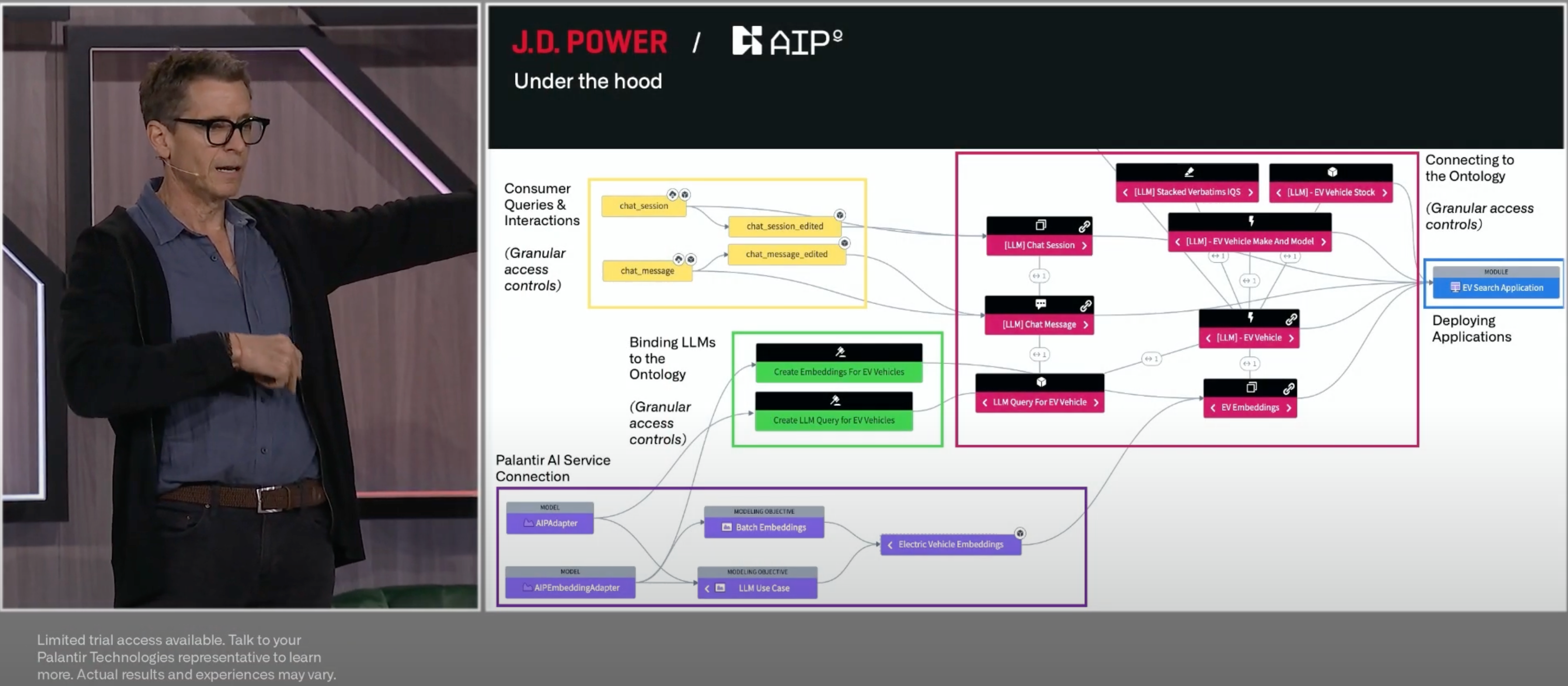Click lightning icon on EV Vehicle Make And Model

click(x=1251, y=221)
